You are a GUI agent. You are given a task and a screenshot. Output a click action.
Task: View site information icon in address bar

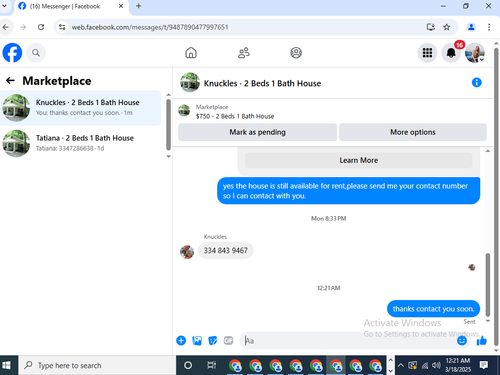tap(62, 27)
